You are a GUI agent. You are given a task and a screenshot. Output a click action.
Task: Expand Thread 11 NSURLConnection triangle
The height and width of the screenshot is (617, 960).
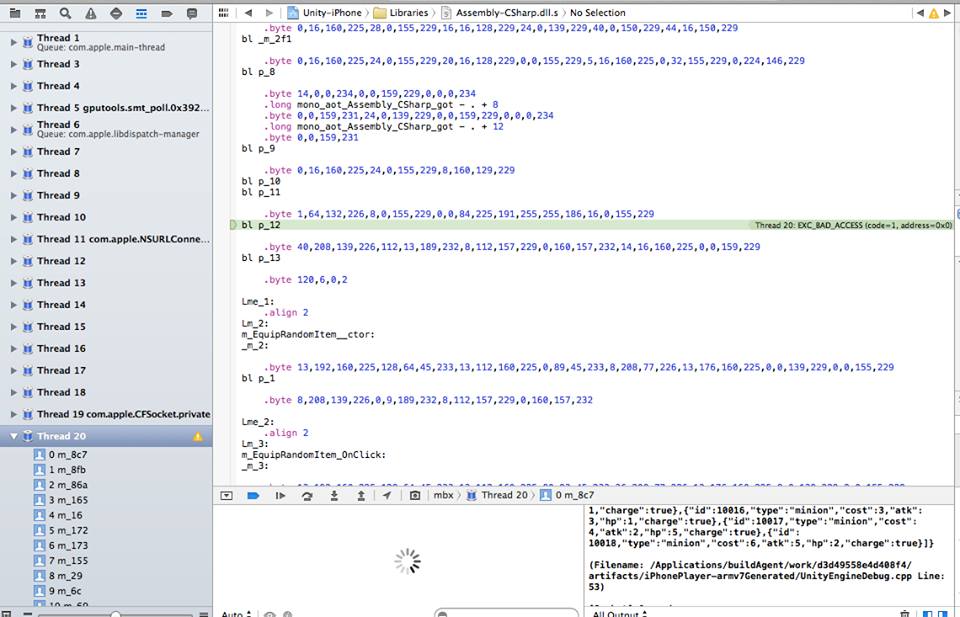coord(13,239)
